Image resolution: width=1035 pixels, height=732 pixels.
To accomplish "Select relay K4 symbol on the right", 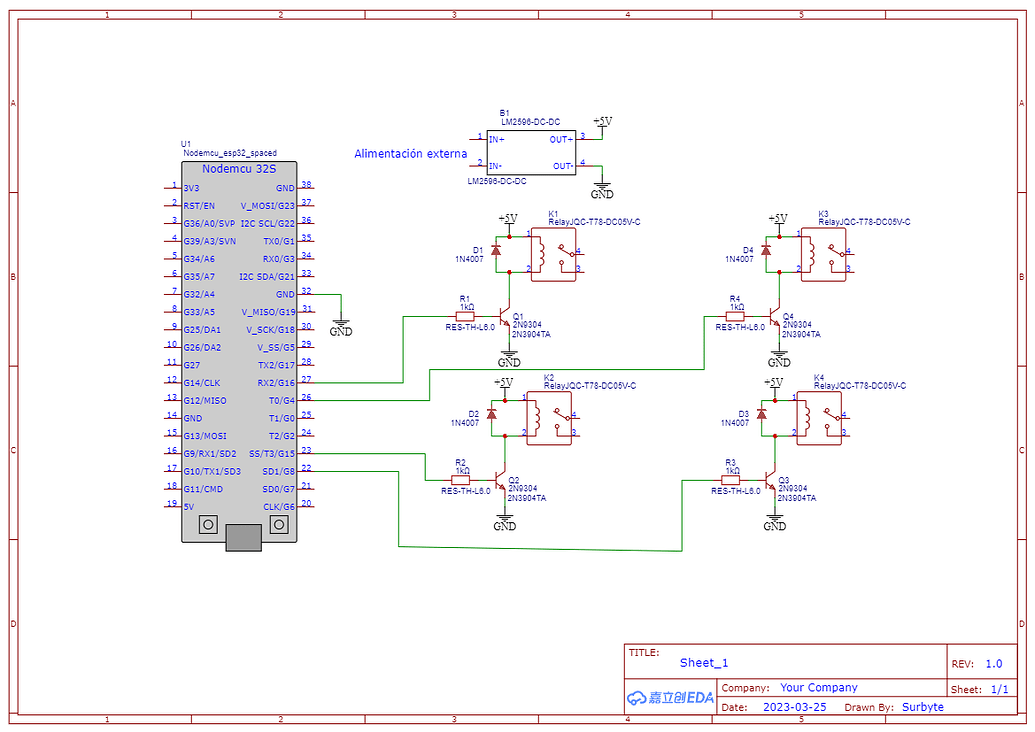I will [820, 420].
